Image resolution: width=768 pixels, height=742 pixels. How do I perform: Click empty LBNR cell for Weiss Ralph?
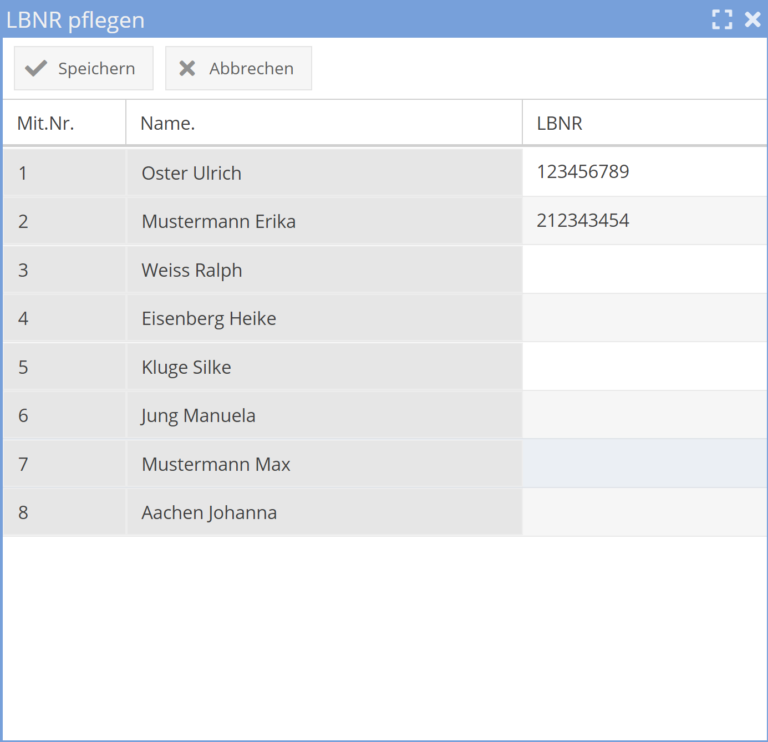[x=643, y=270]
